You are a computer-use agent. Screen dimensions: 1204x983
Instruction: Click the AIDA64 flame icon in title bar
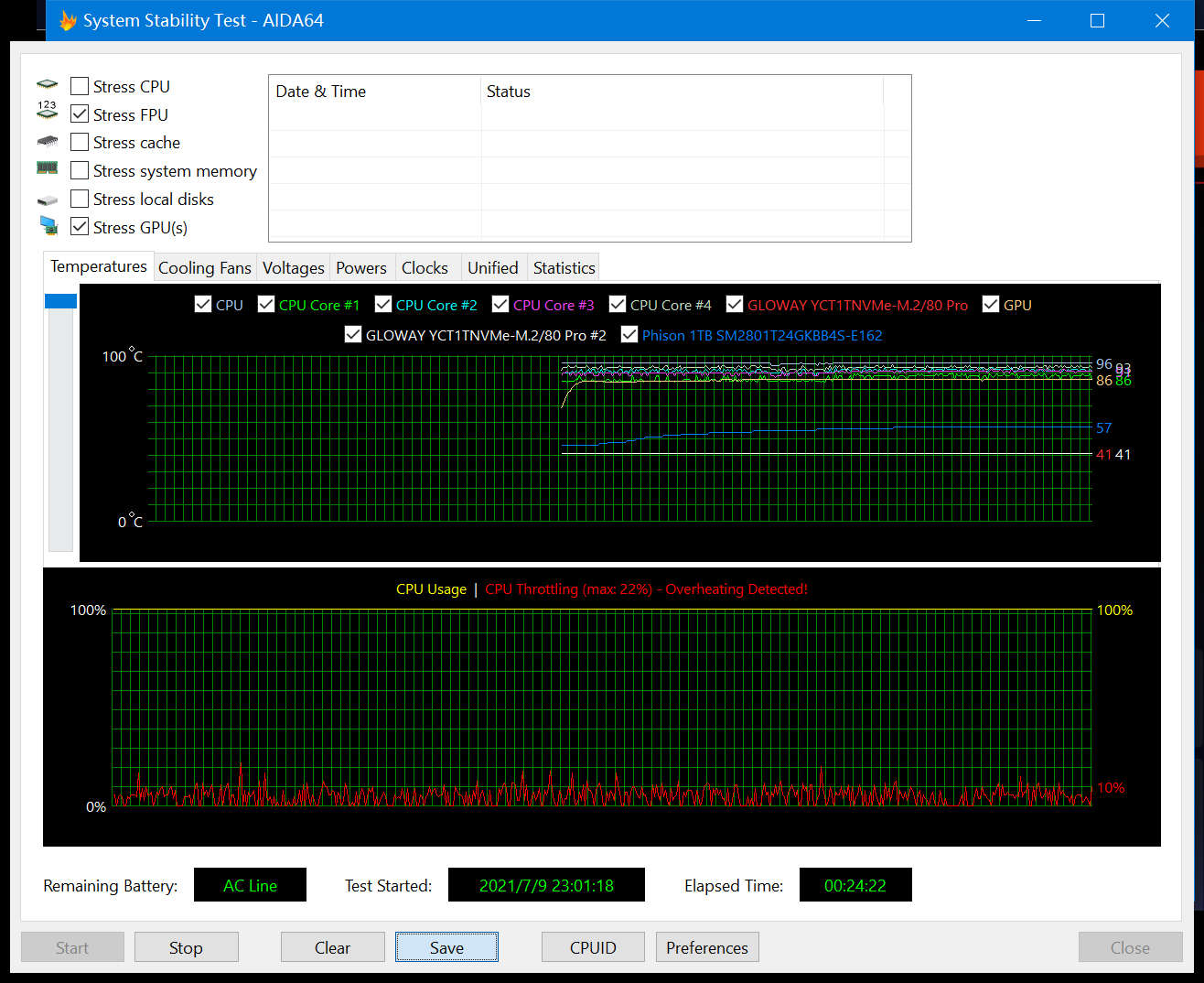68,20
